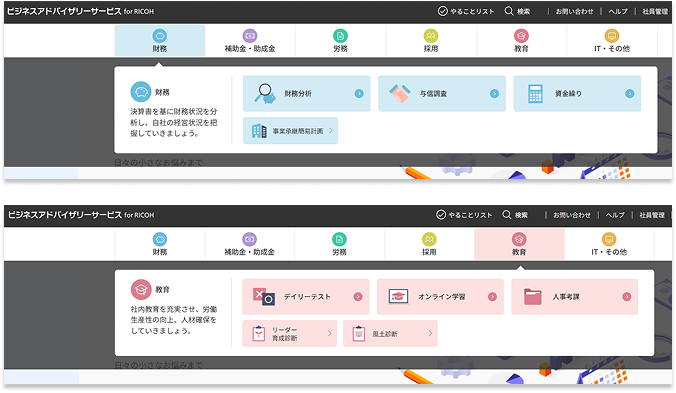676x393 pixels.
Task: Click 財務 heading text in open panel
Action: coord(162,92)
